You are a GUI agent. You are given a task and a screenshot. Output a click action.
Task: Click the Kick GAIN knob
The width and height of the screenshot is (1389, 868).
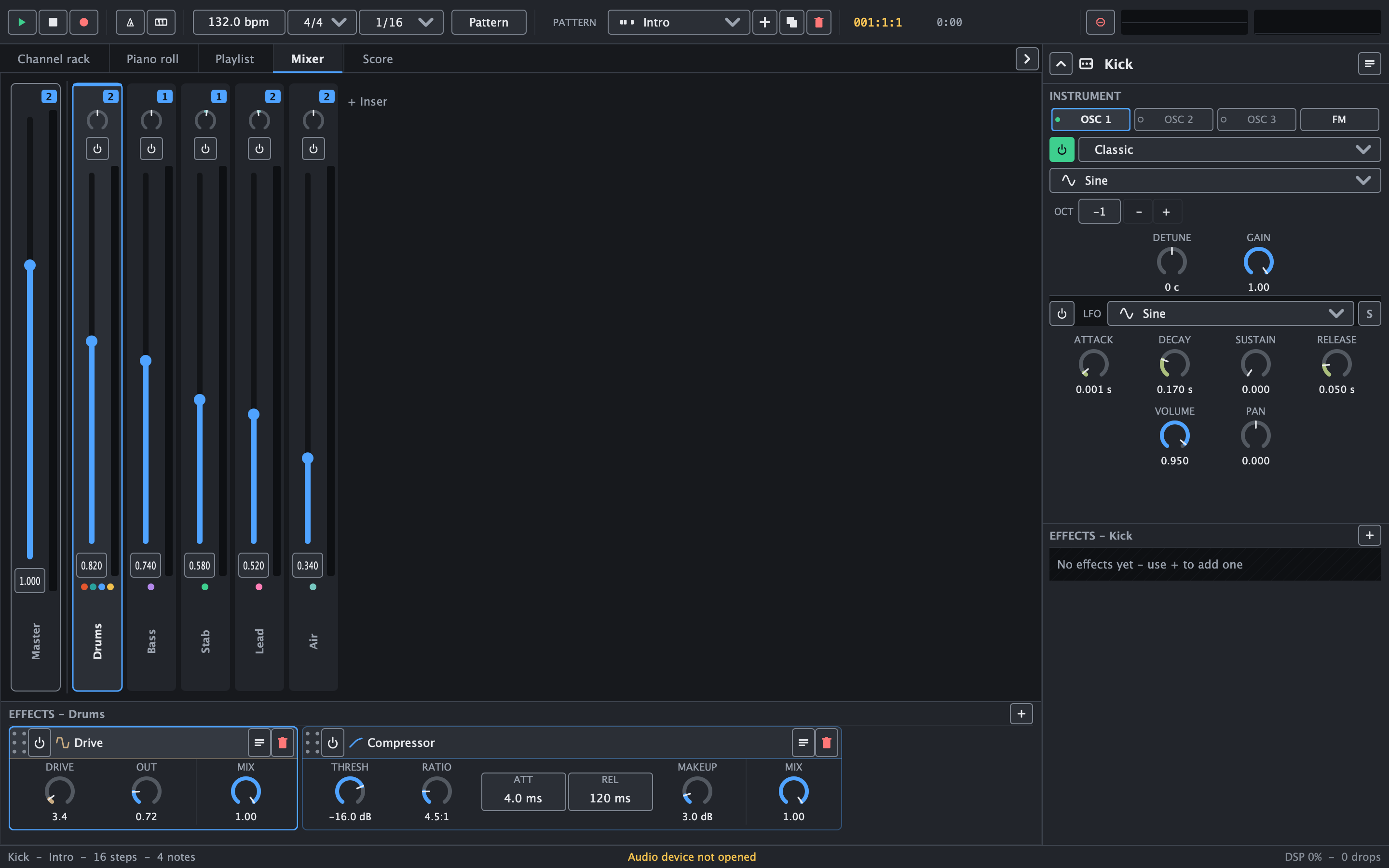[1258, 262]
